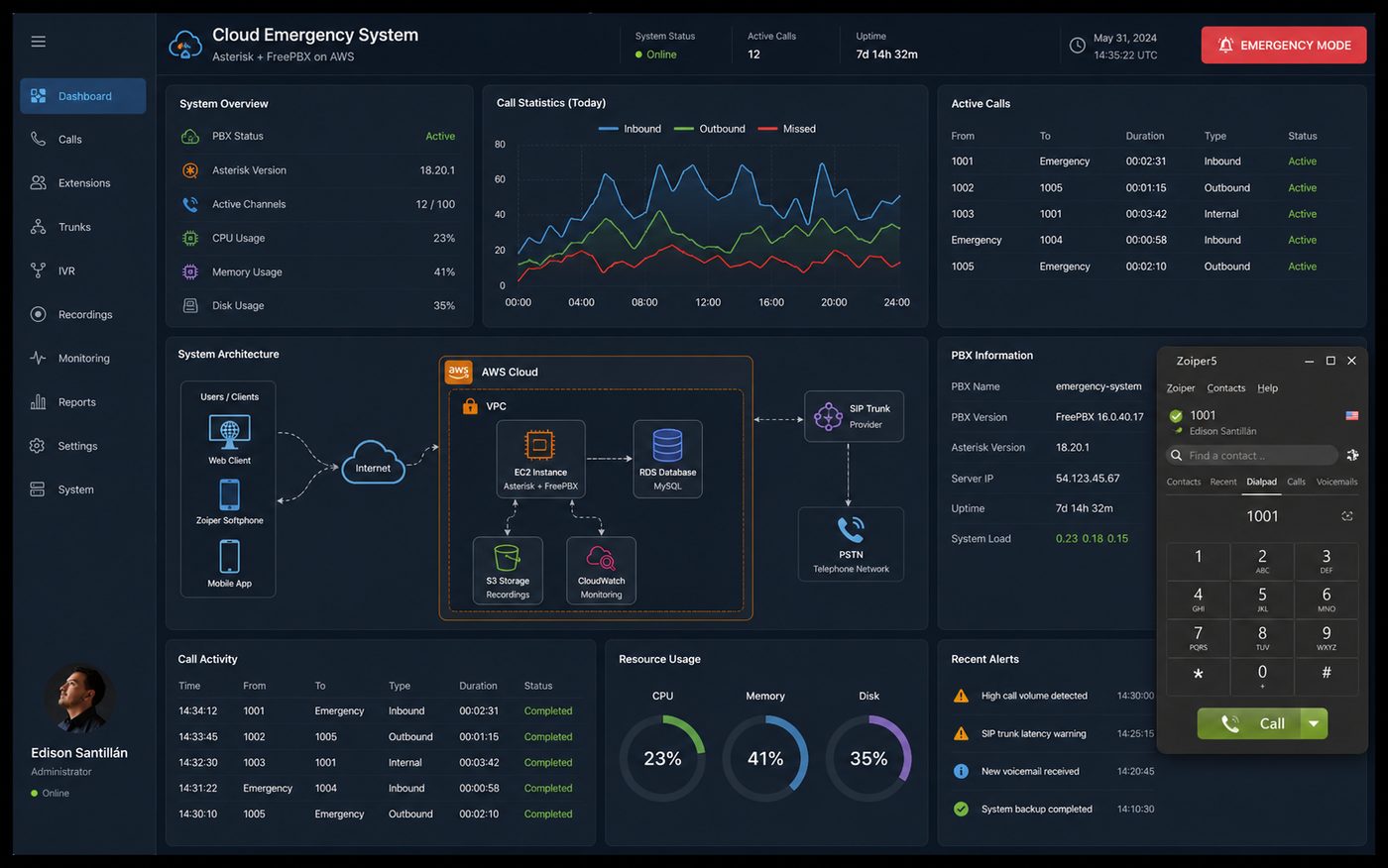Select the Mobile App icon in architecture
1388x868 pixels.
pyautogui.click(x=229, y=557)
